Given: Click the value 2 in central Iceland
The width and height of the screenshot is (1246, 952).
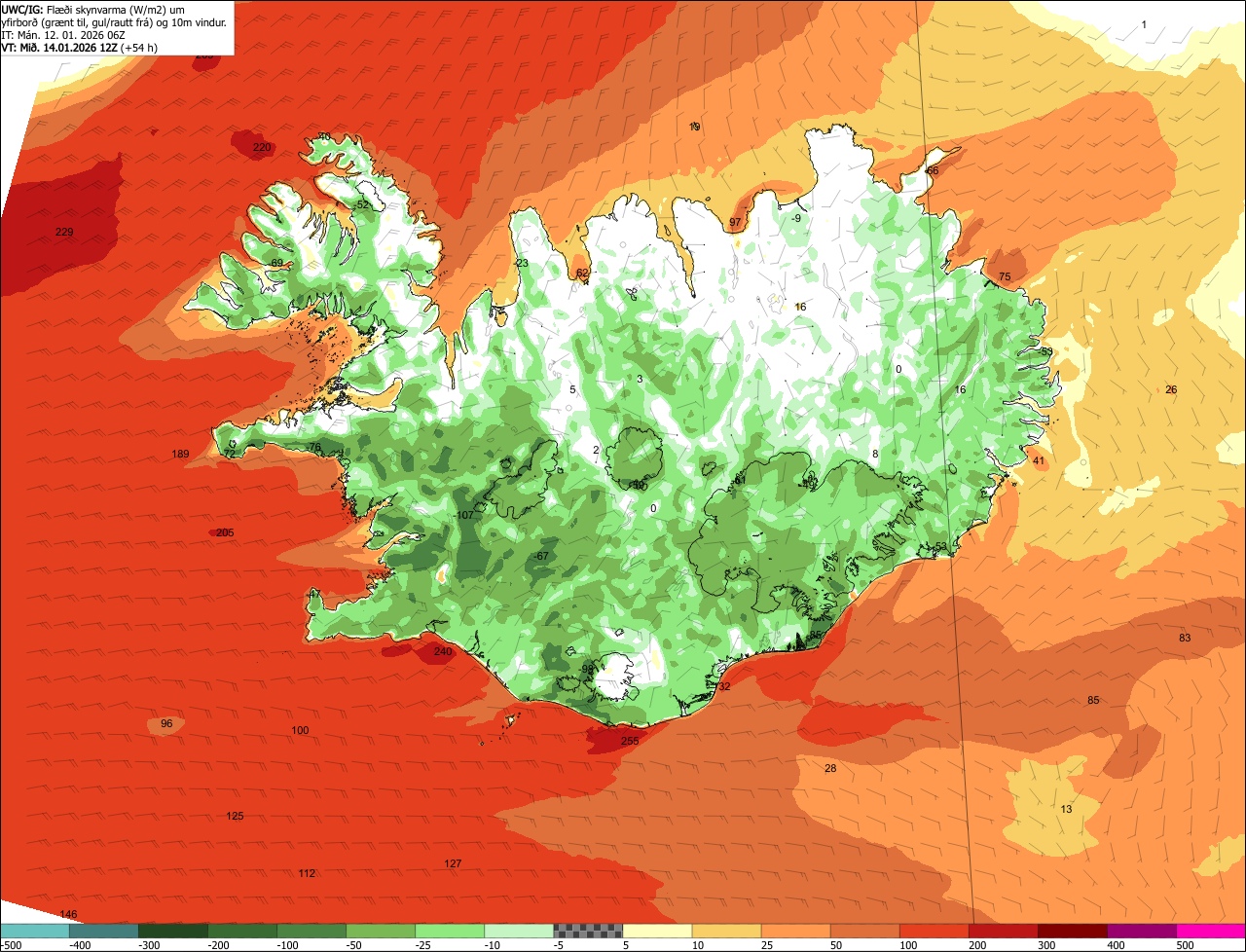Looking at the screenshot, I should (x=596, y=449).
